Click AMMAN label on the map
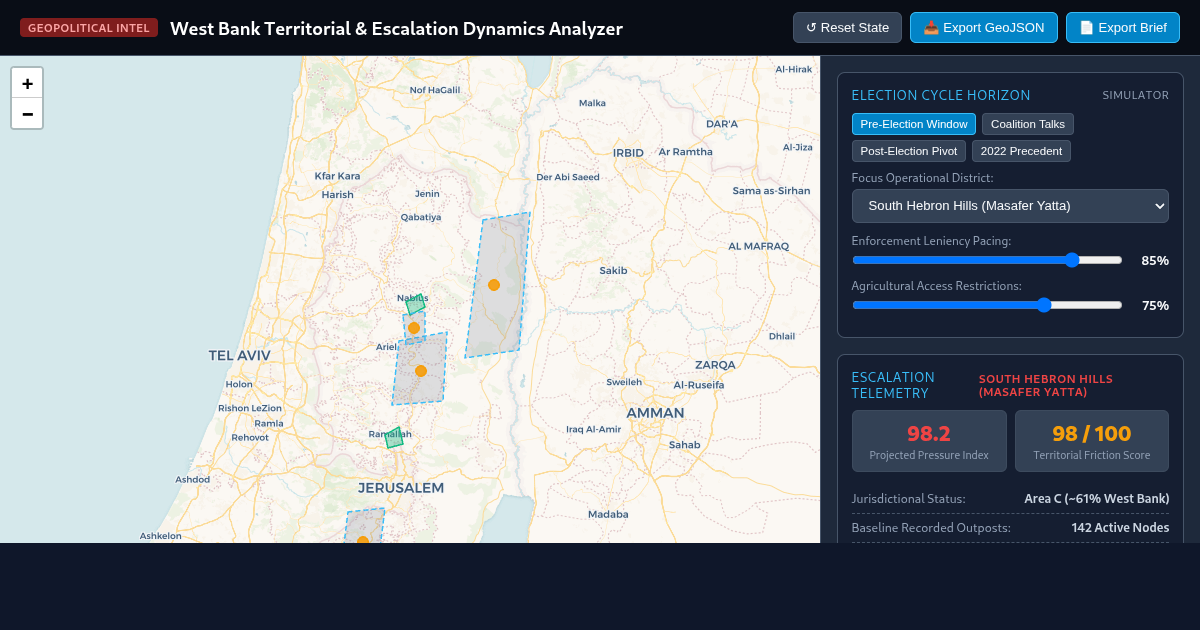The width and height of the screenshot is (1200, 630). pos(655,413)
